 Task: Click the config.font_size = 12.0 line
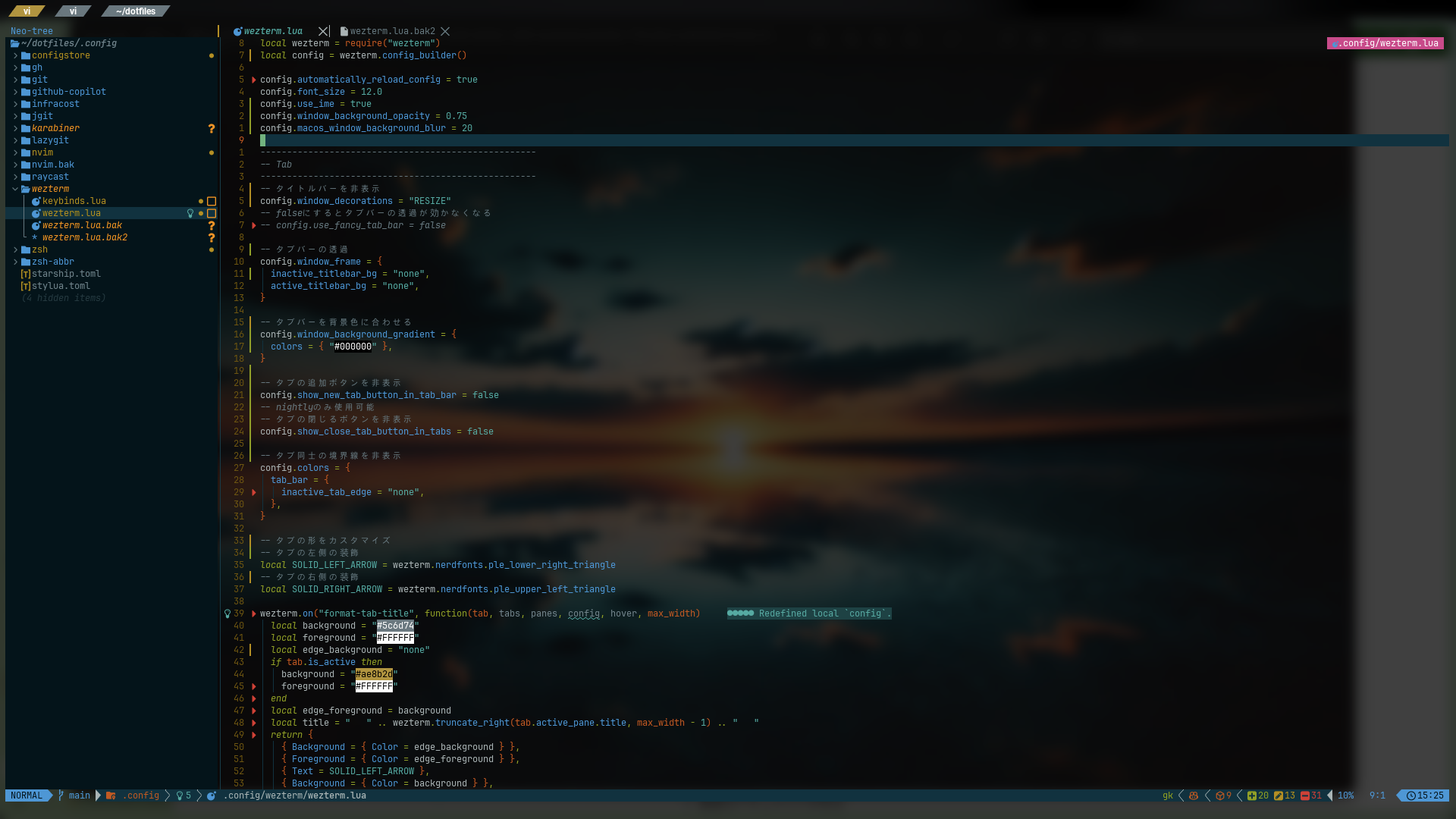[322, 92]
